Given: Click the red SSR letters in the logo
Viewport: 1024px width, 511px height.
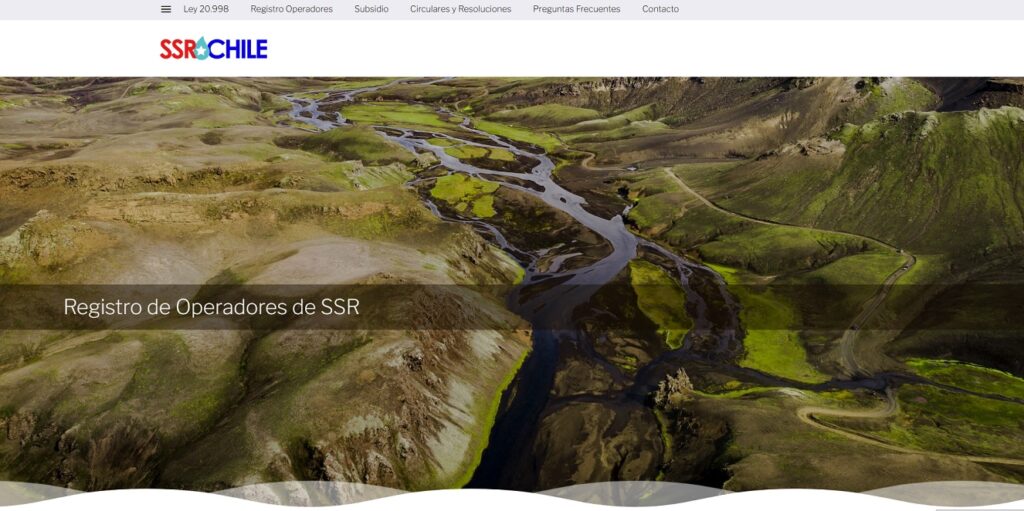Looking at the screenshot, I should click(175, 49).
